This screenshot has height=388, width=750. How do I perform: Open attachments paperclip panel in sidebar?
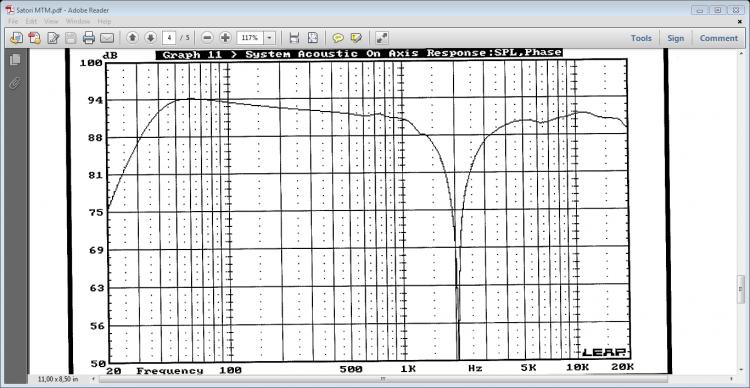click(15, 83)
